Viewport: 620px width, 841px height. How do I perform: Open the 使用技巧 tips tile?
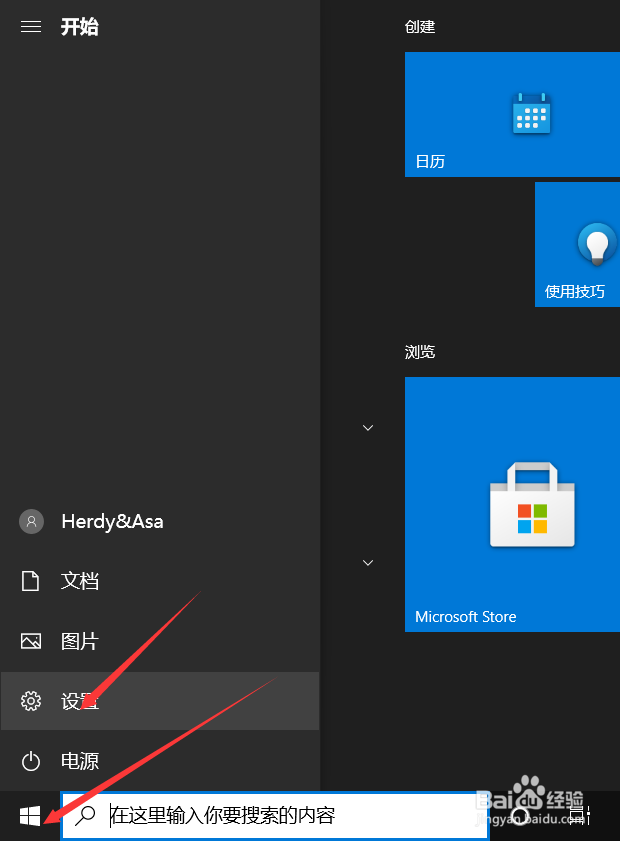(x=578, y=245)
